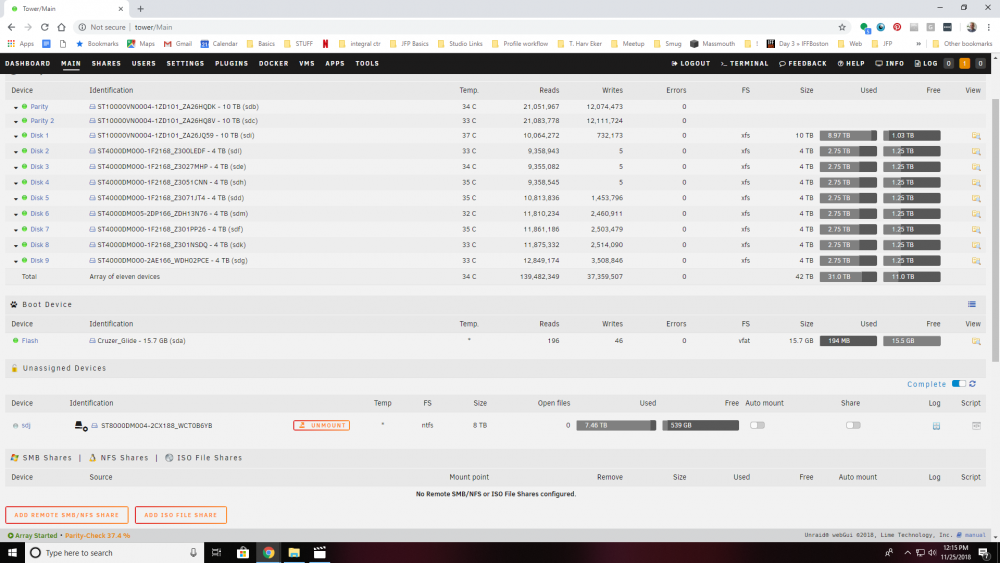
Task: Browse Flash boot device via folder view icon
Action: point(976,341)
